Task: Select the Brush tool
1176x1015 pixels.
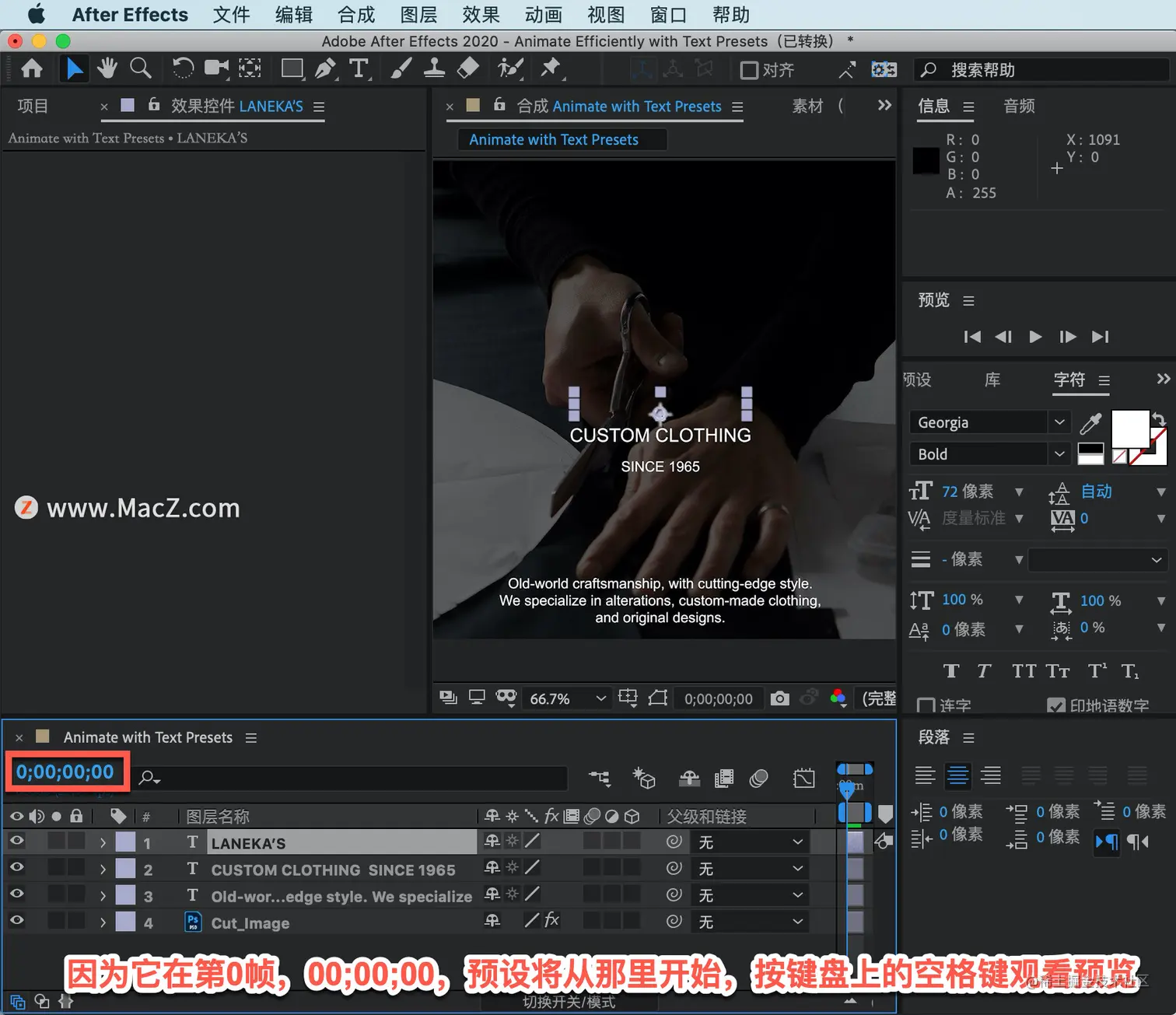Action: pyautogui.click(x=401, y=69)
